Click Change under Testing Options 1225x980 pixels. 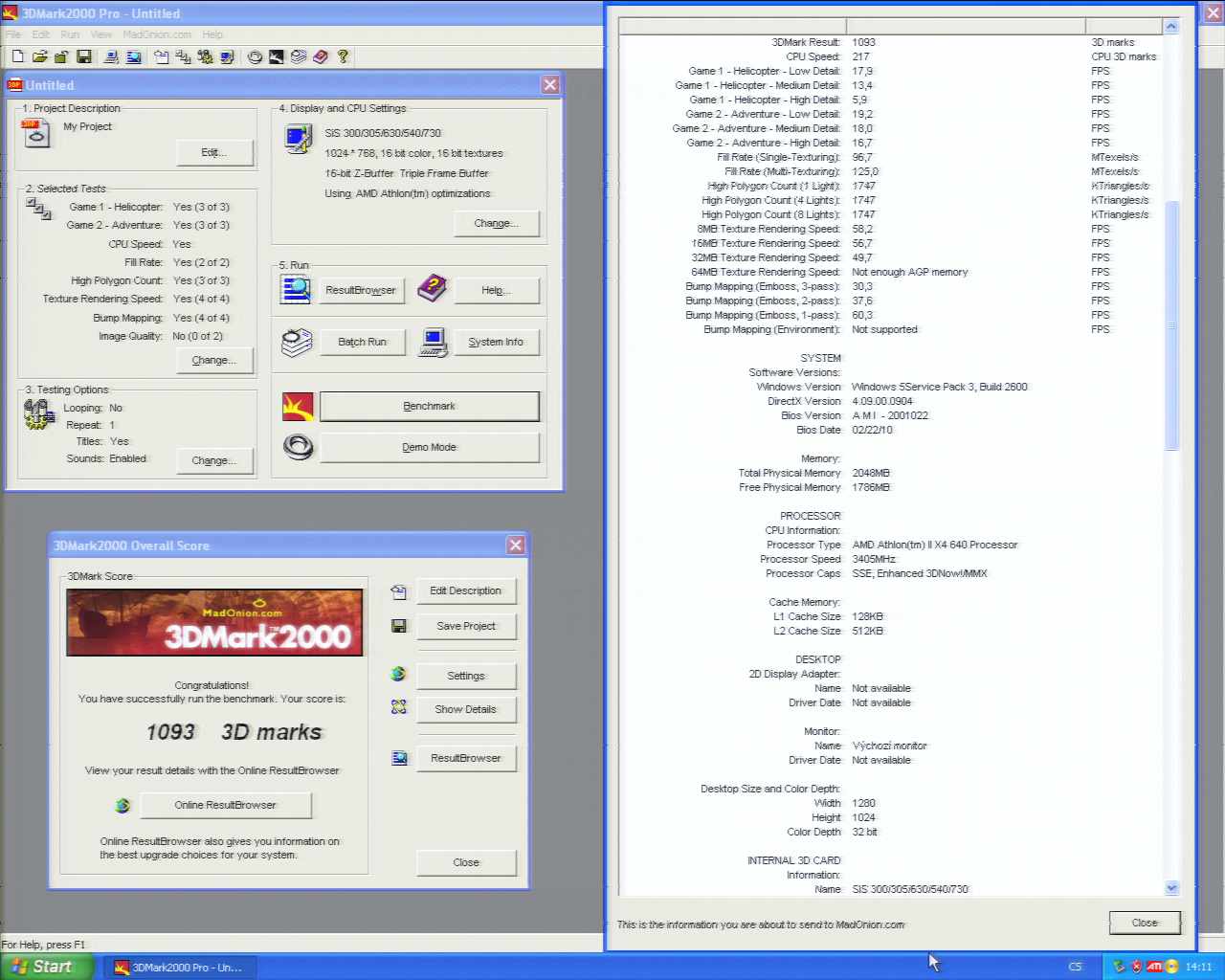[214, 460]
